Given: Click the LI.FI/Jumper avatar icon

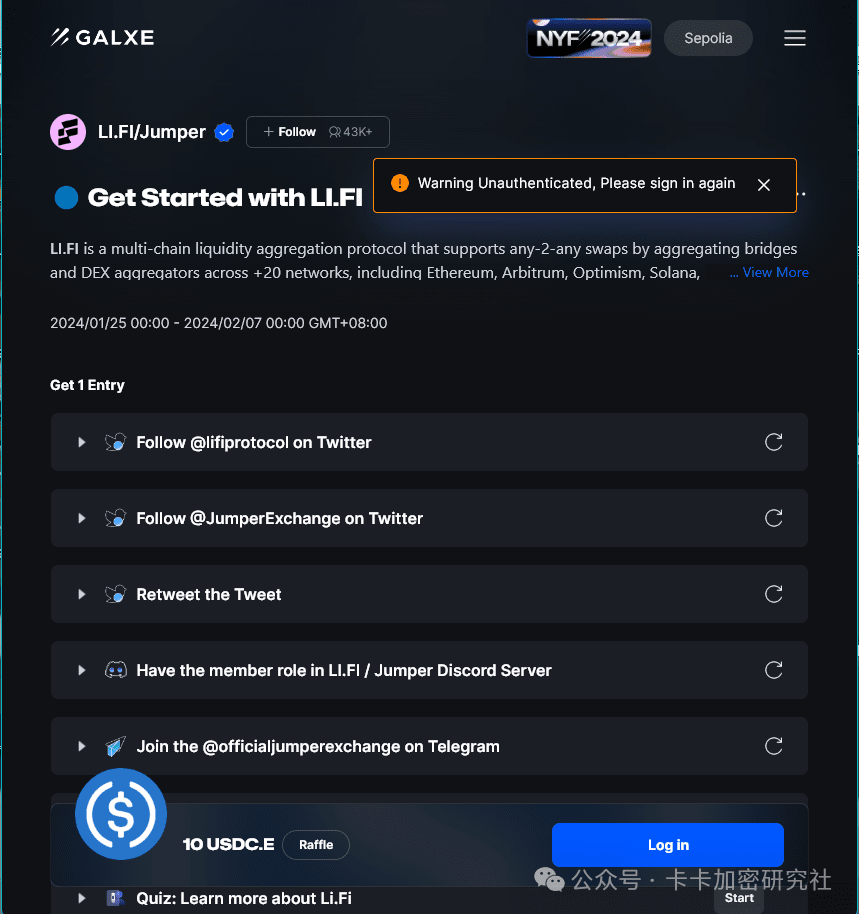Looking at the screenshot, I should point(68,132).
